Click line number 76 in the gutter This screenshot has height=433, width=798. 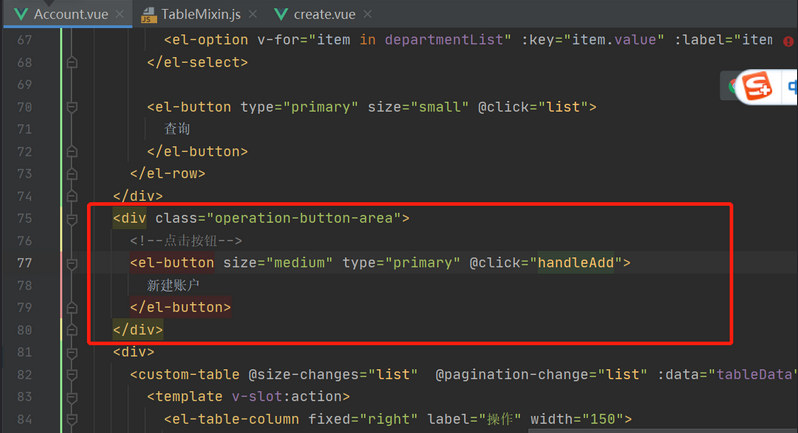[24, 241]
